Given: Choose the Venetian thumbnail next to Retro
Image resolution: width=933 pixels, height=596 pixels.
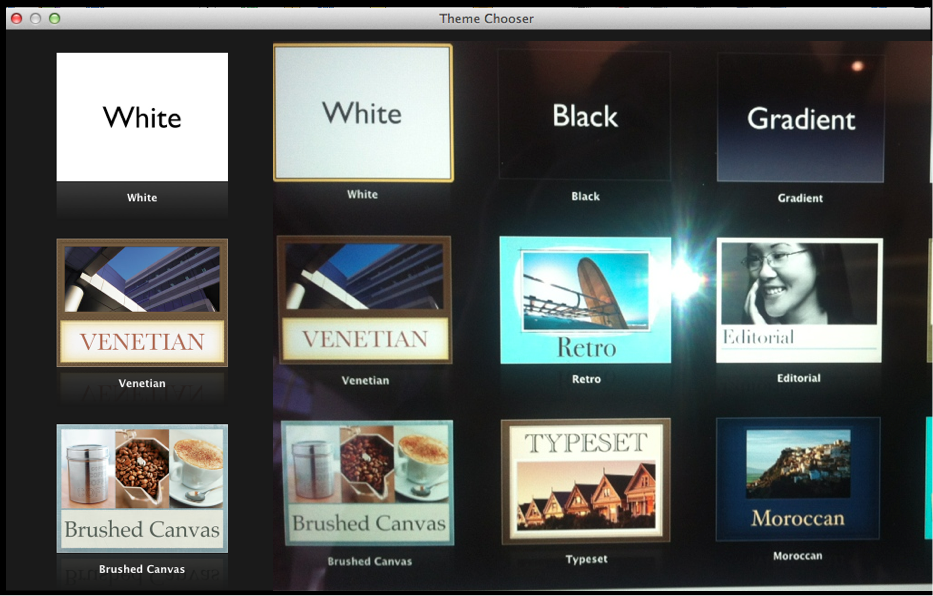Looking at the screenshot, I should [365, 300].
